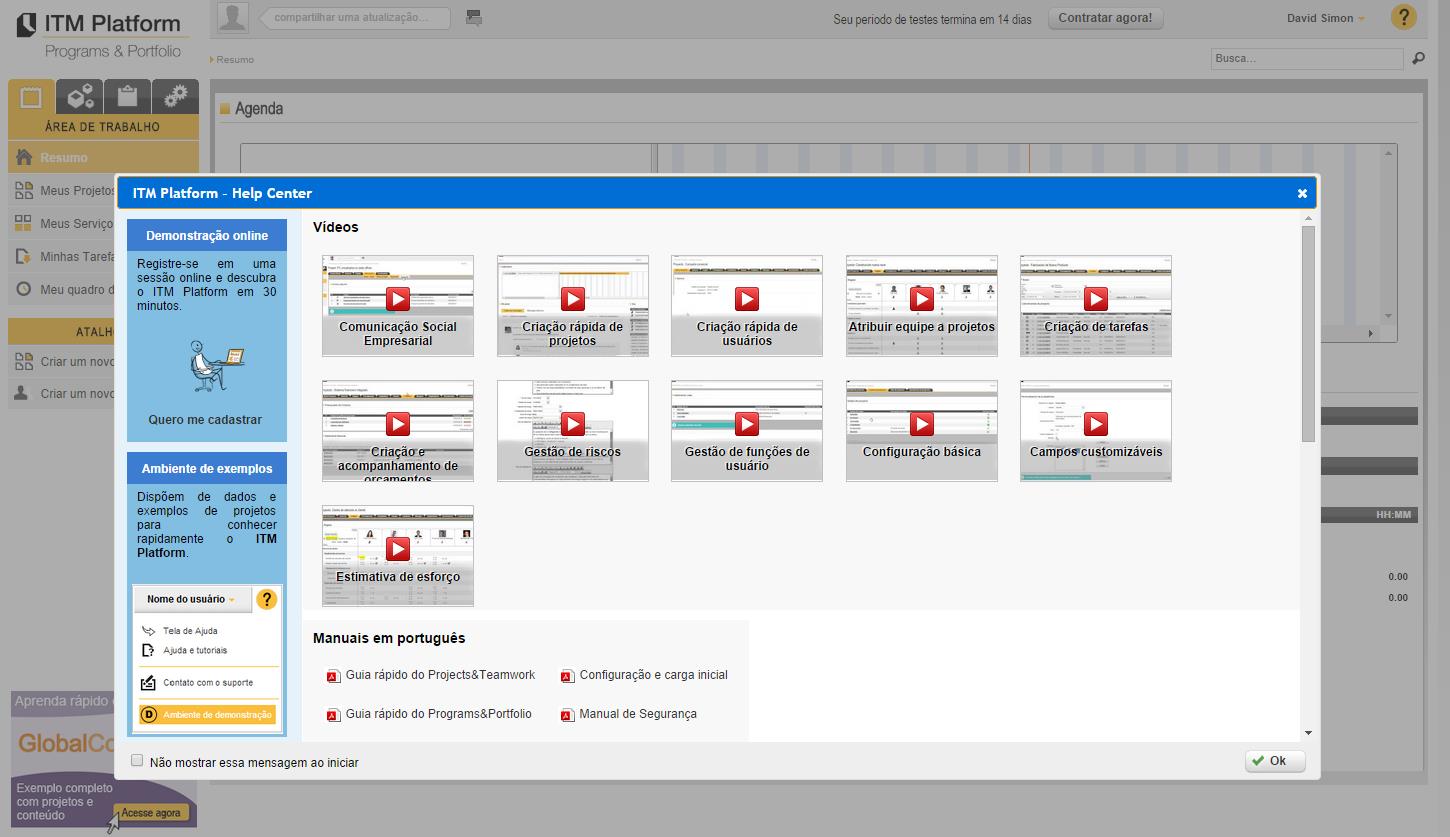The image size is (1450, 837).
Task: Open Manual de Segurança link
Action: point(638,714)
